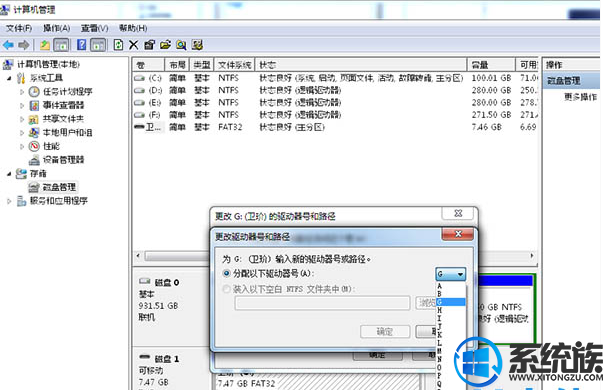The image size is (603, 390).
Task: Click the 磁盘 0 disk label
Action: pos(167,283)
